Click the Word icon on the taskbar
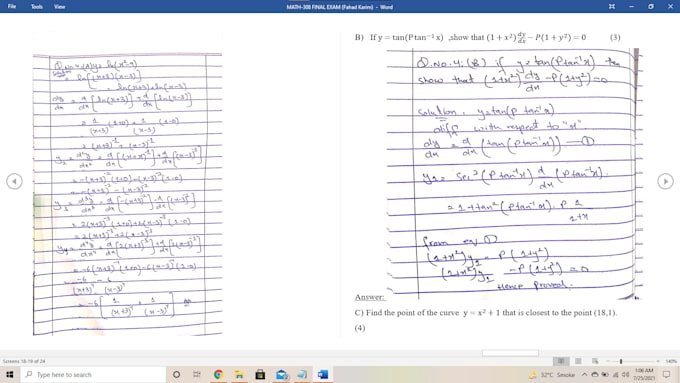This screenshot has height=383, width=680. (323, 374)
